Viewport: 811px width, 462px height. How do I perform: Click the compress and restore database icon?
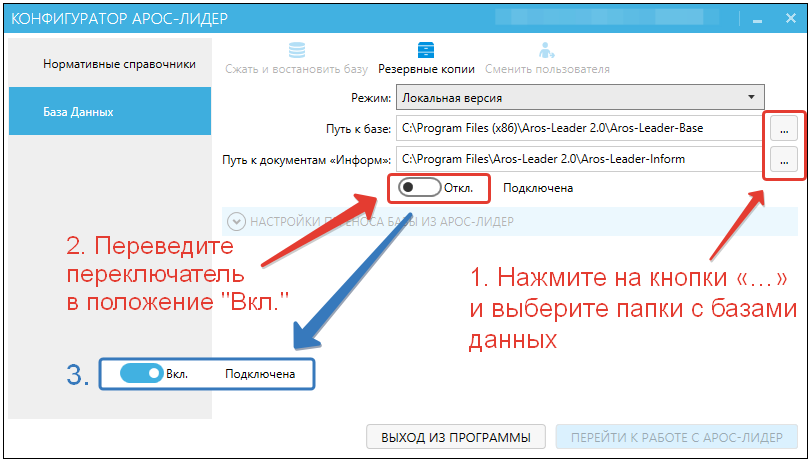pos(297,50)
